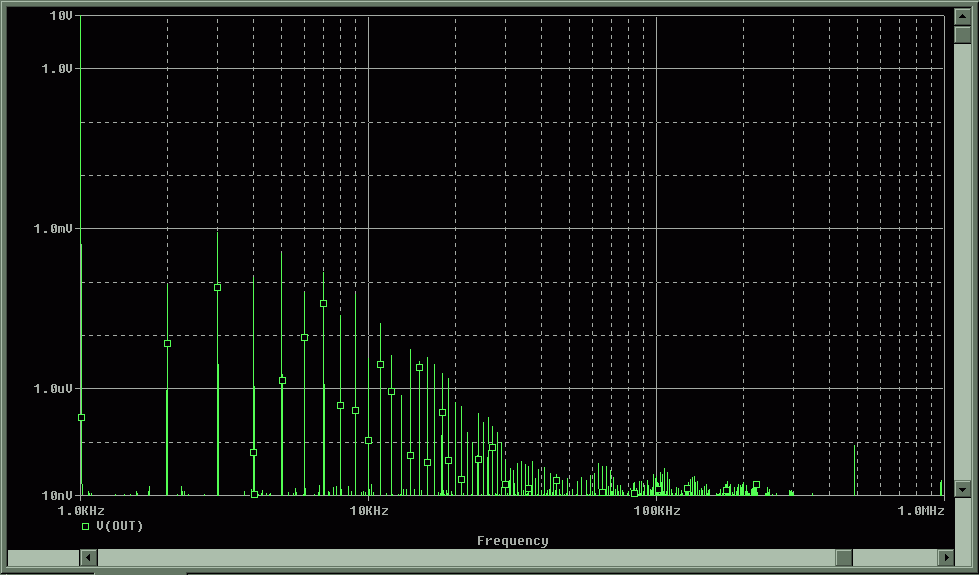Click the vertical scrollbar down arrow
Image resolution: width=979 pixels, height=575 pixels.
961,490
